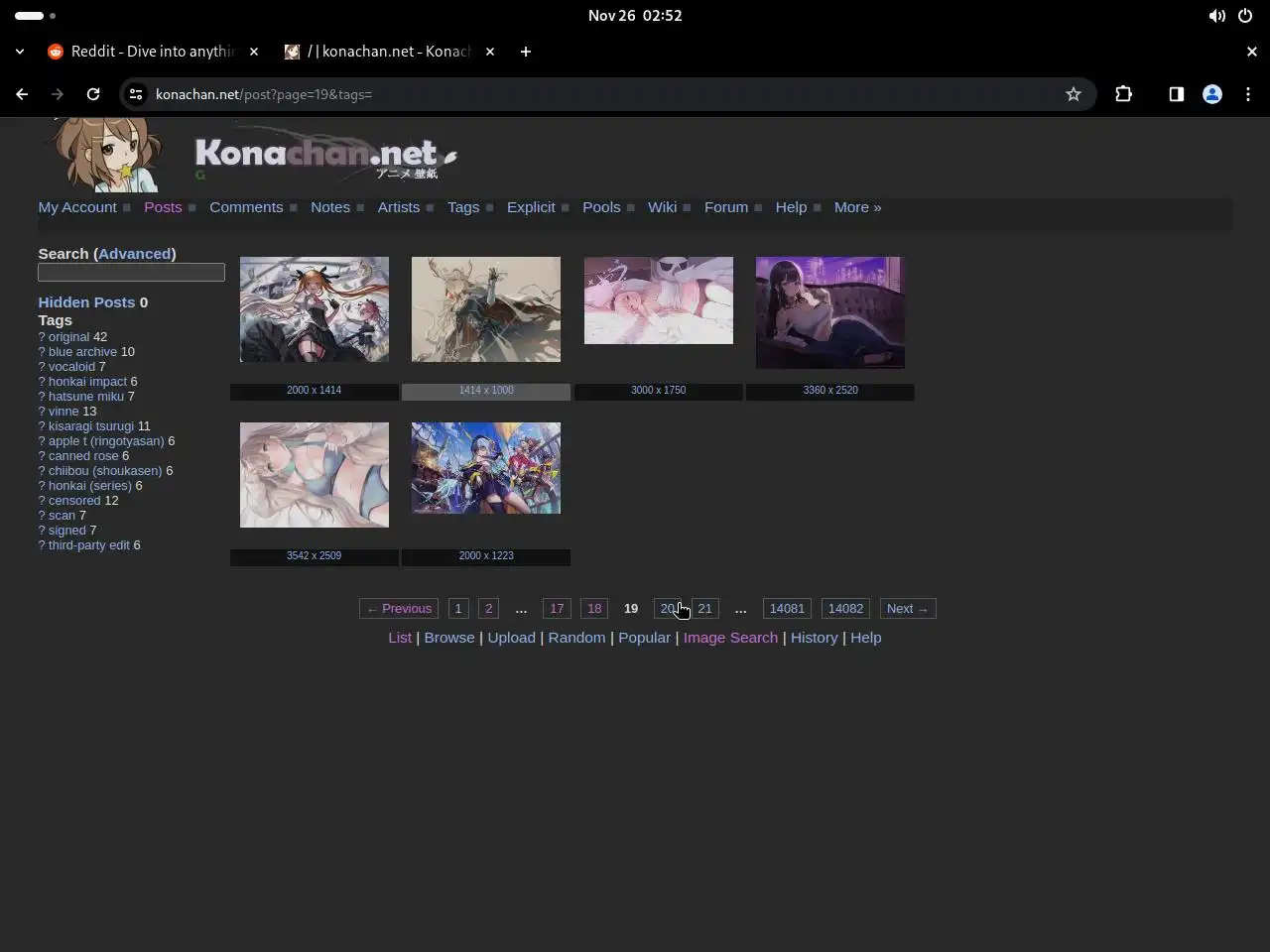Switch to the Reddit tab
The image size is (1270, 952).
(153, 52)
